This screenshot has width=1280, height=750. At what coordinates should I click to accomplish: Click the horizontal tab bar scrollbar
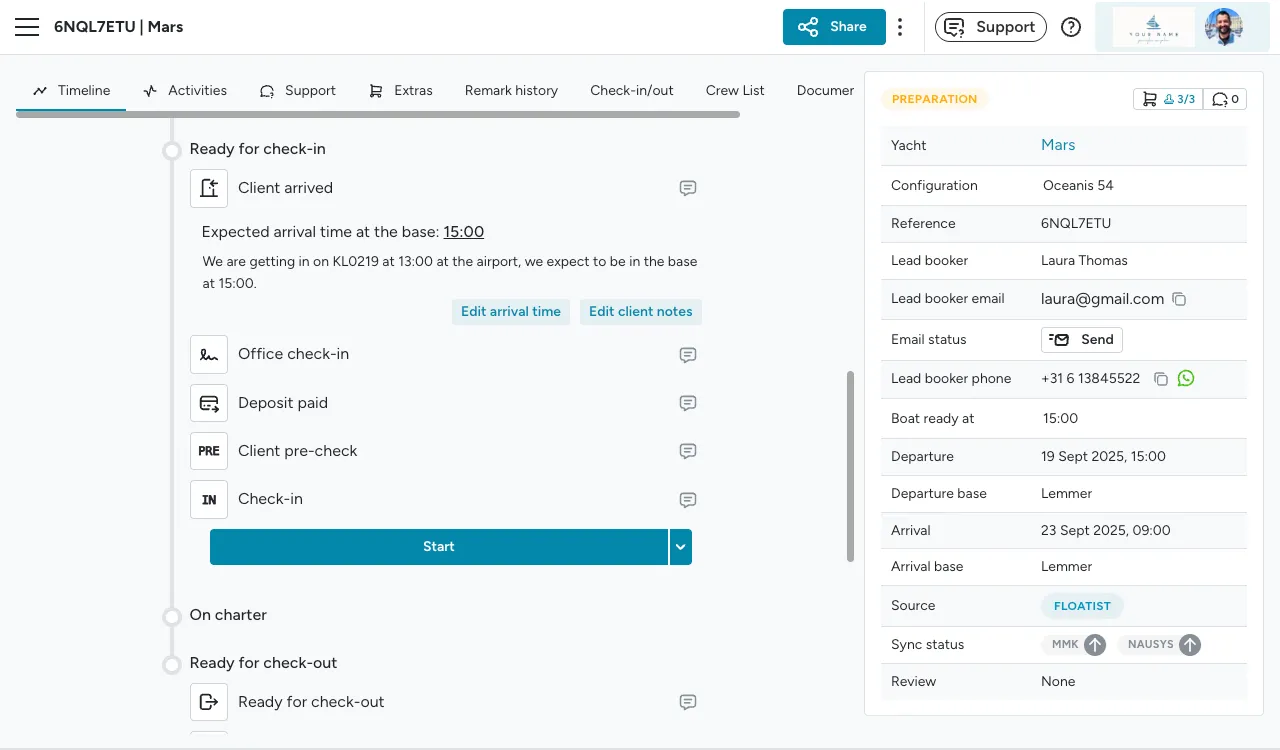(x=378, y=115)
